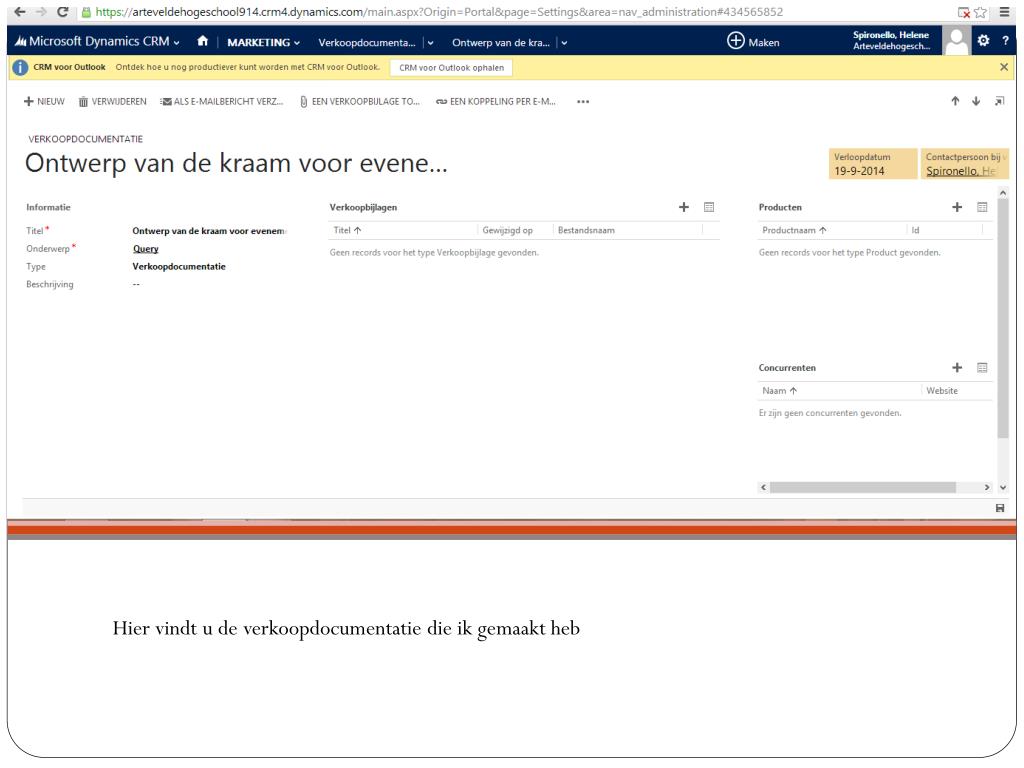Click the Maken create button
1024x768 pixels.
pos(754,42)
